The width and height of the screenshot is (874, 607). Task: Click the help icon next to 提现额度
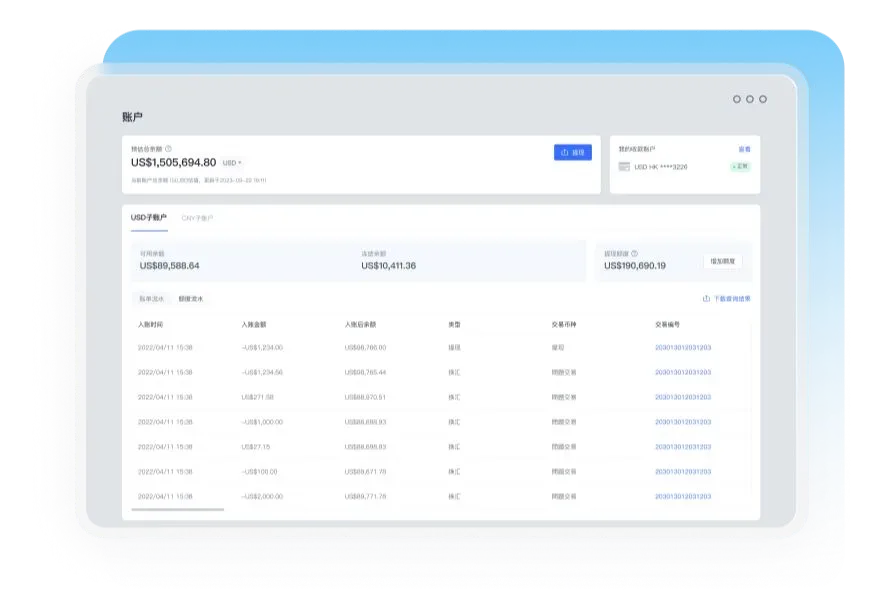[x=634, y=254]
